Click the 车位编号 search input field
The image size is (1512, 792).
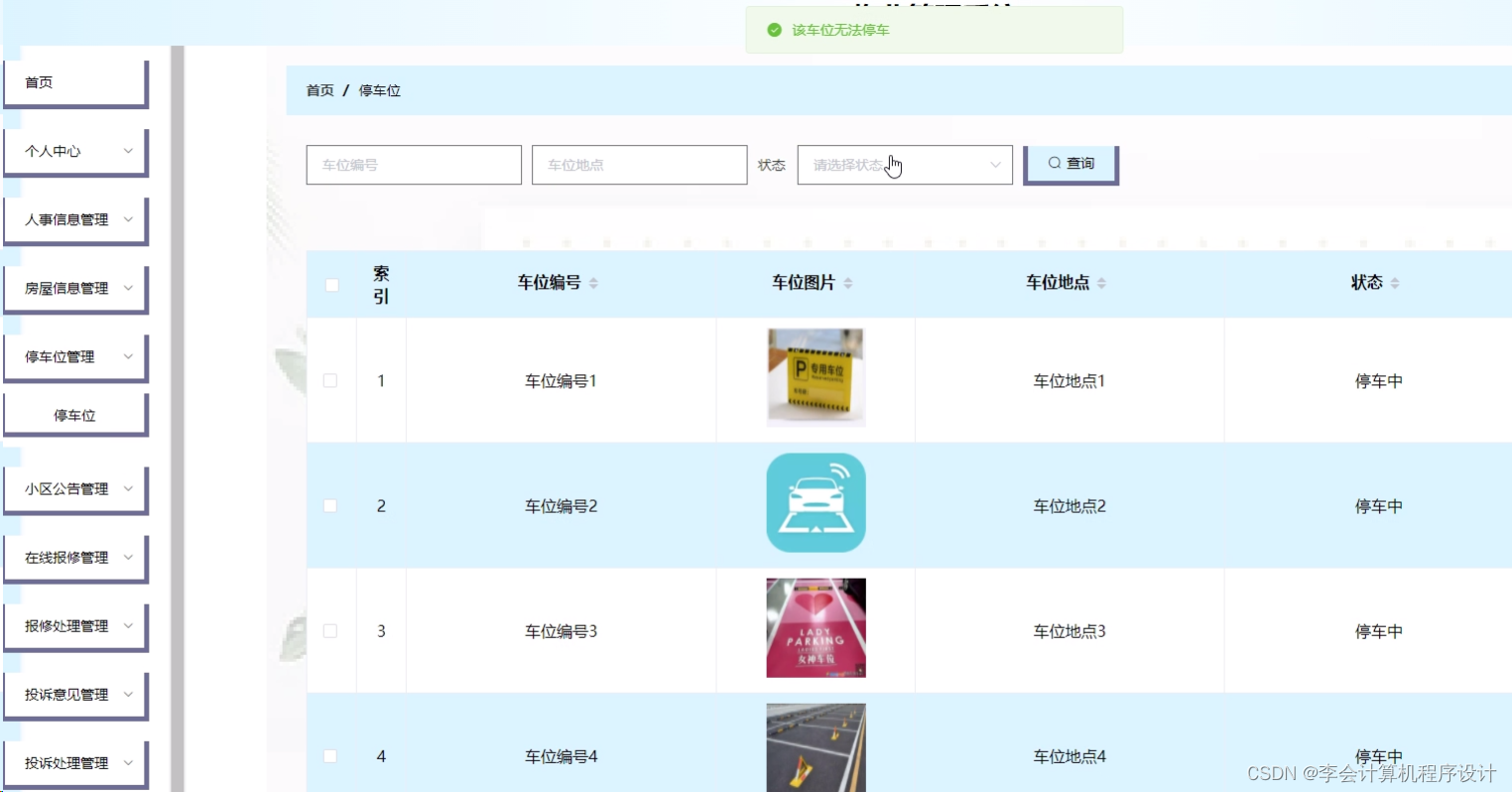tap(413, 164)
